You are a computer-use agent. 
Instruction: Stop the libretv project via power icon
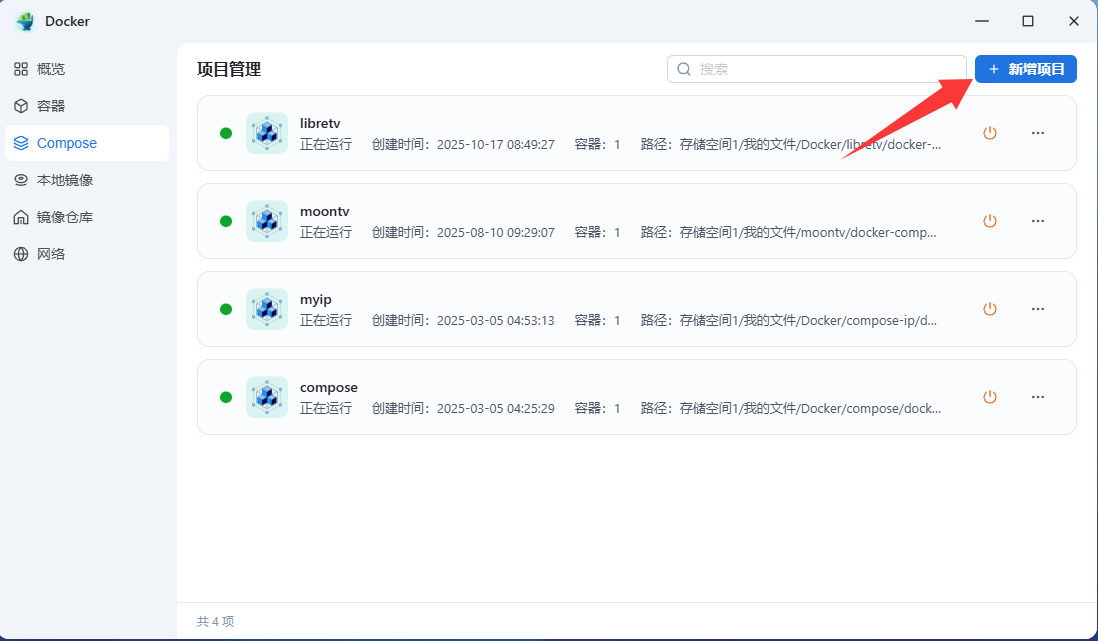tap(989, 133)
